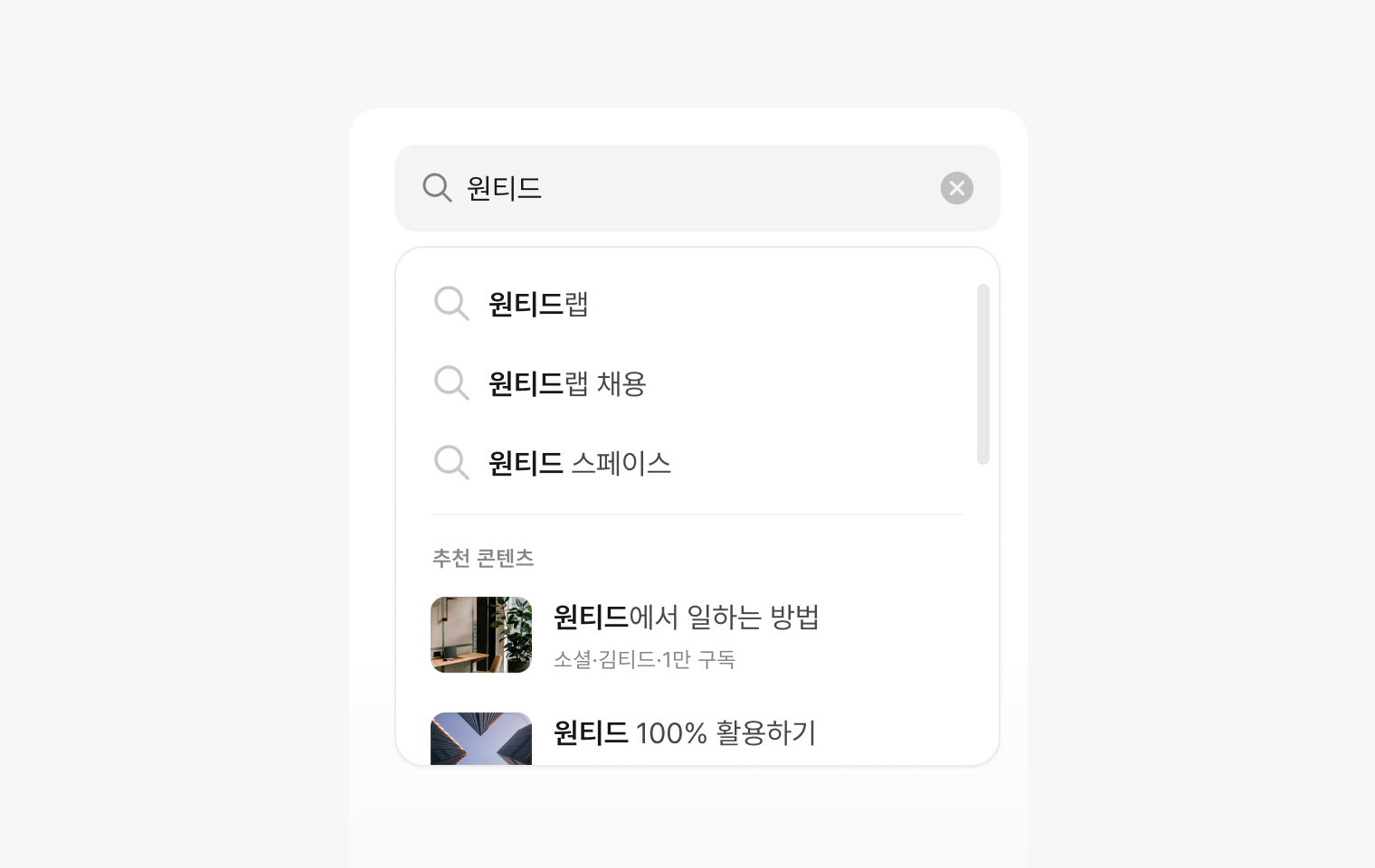Open the skyscraper thumbnail for 원티드 100% 활용하기
Image resolution: width=1375 pixels, height=868 pixels.
point(481,739)
